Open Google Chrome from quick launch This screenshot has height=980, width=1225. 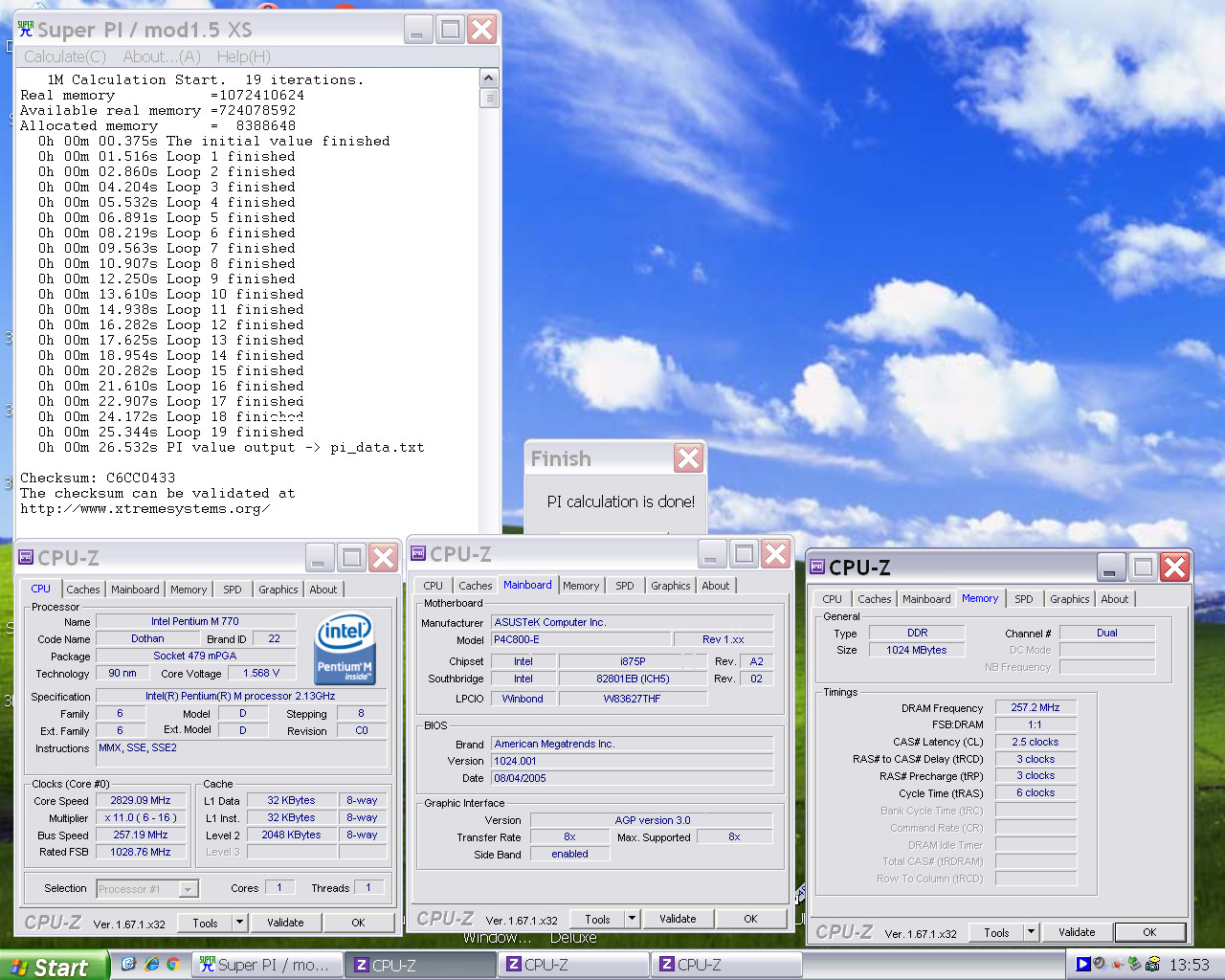tap(173, 965)
